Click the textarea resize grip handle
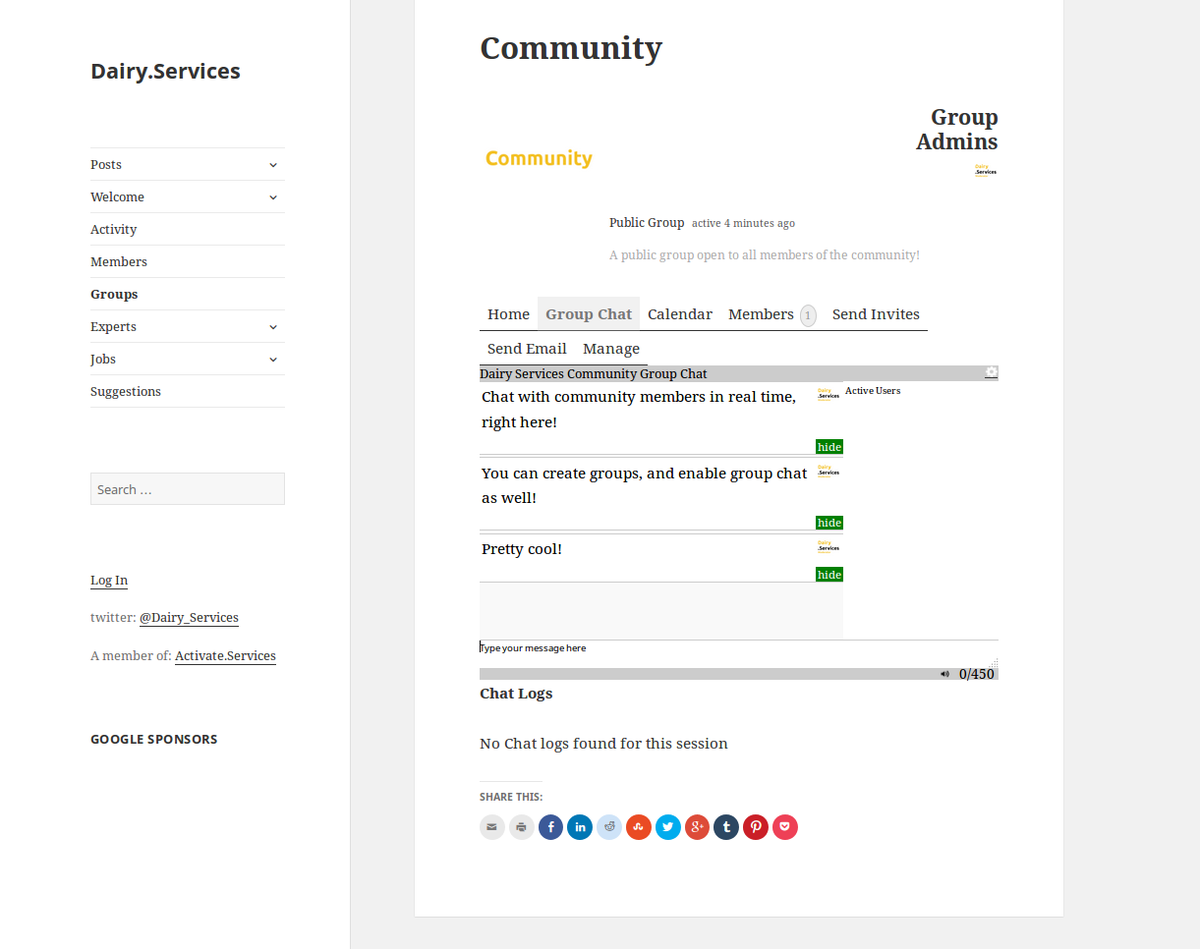This screenshot has width=1200, height=949. tap(994, 663)
